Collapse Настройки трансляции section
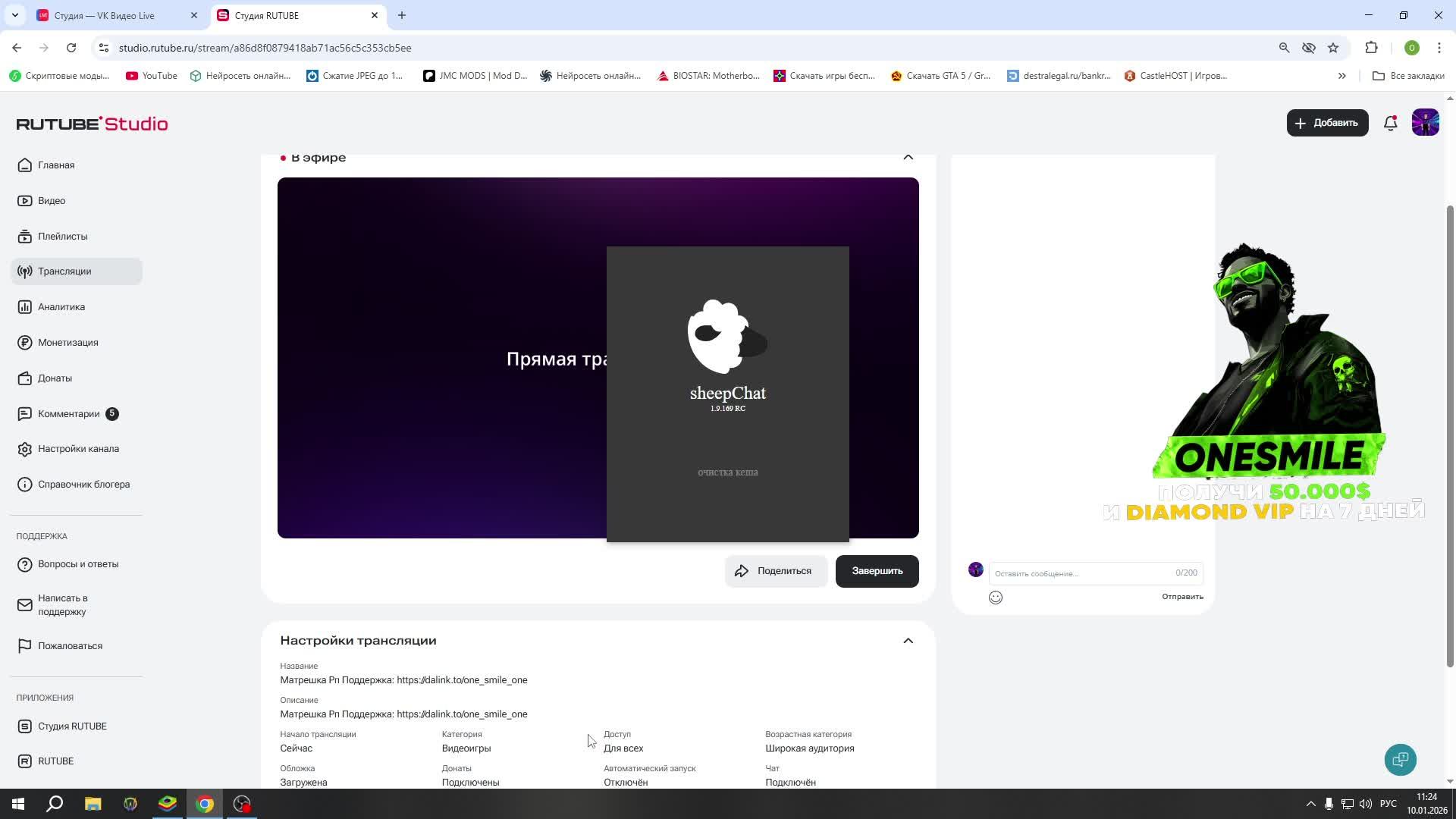This screenshot has height=819, width=1456. (908, 641)
